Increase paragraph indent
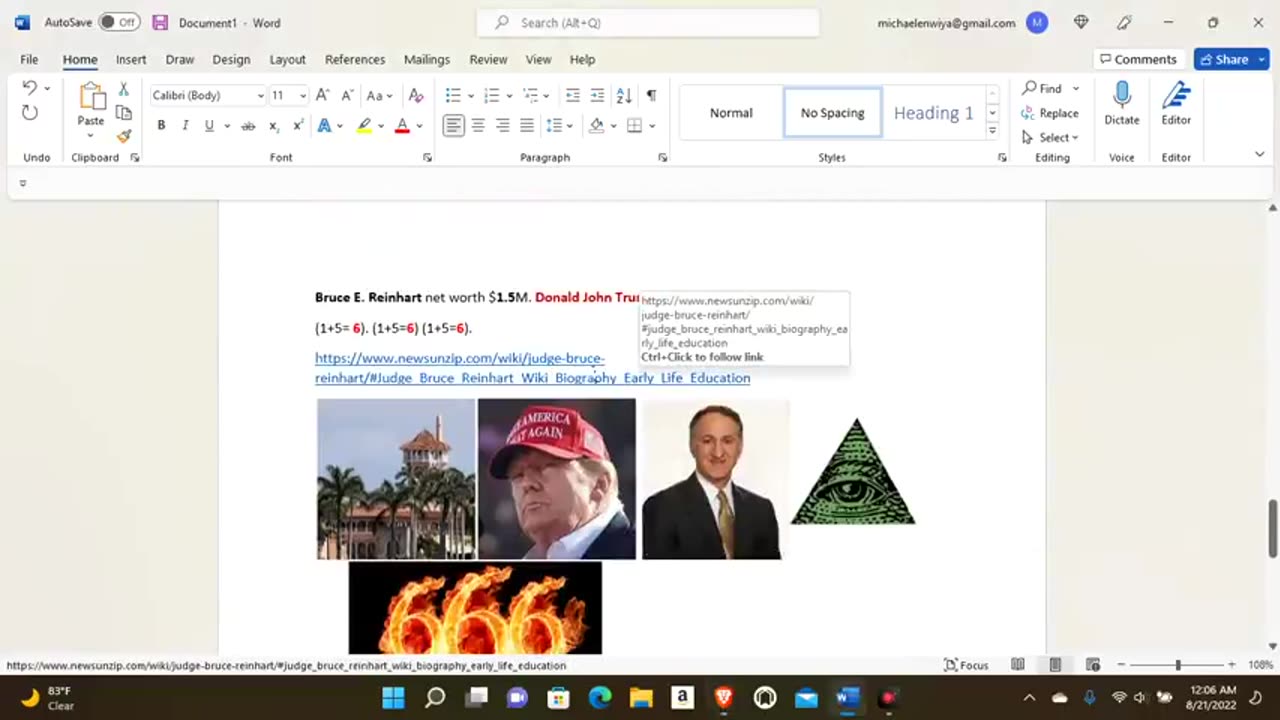The height and width of the screenshot is (720, 1280). coord(597,95)
